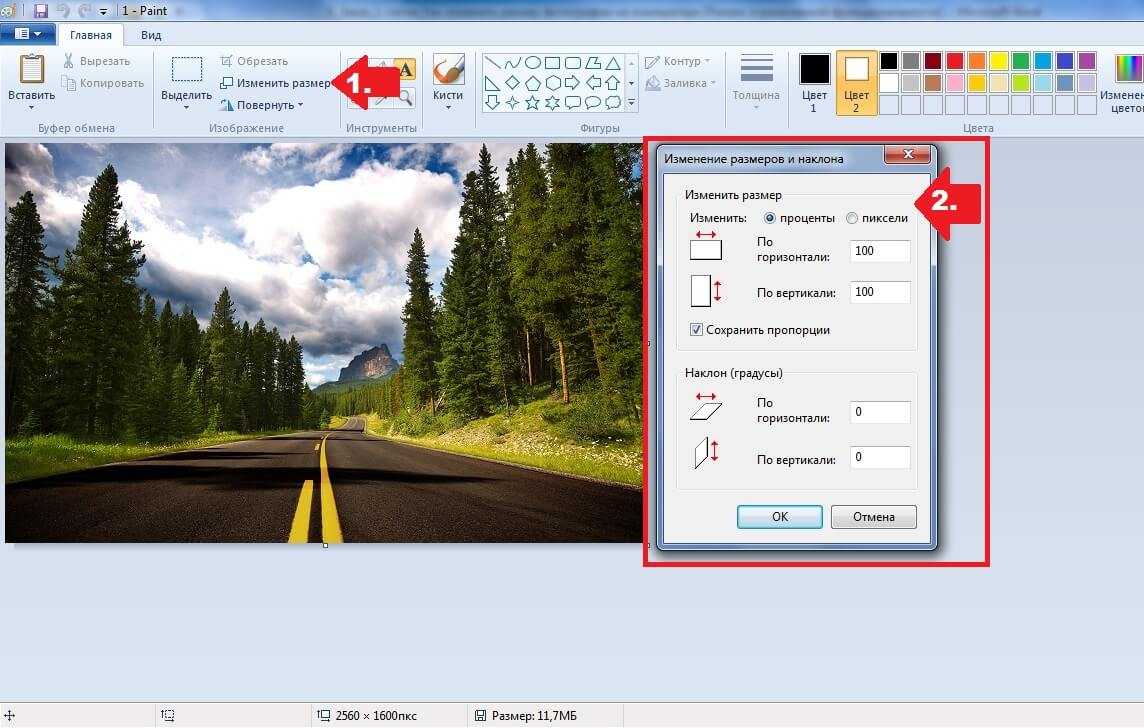Click the Paste (Вставить) clipboard icon

31,70
